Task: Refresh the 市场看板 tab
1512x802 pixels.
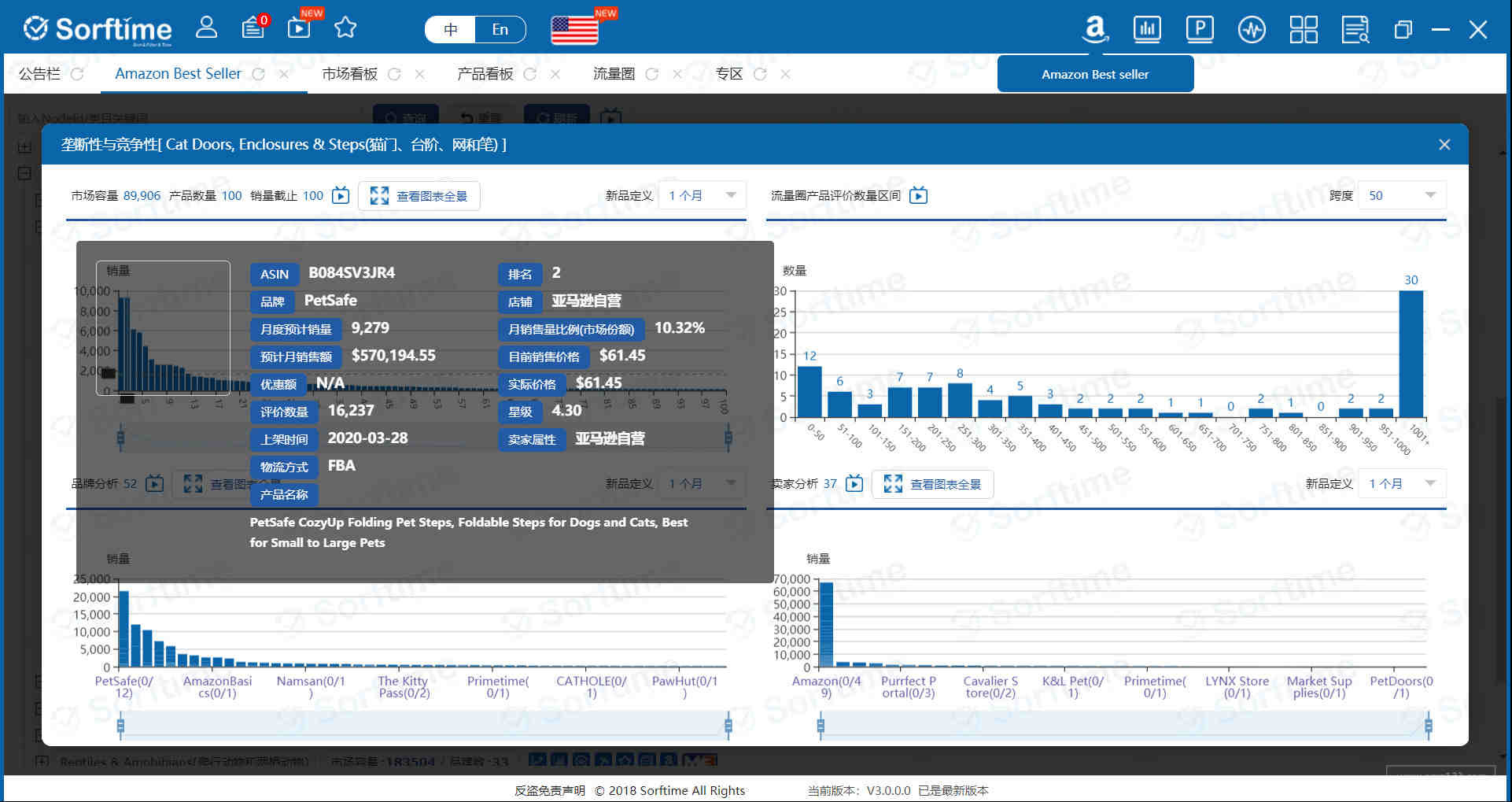Action: click(394, 74)
